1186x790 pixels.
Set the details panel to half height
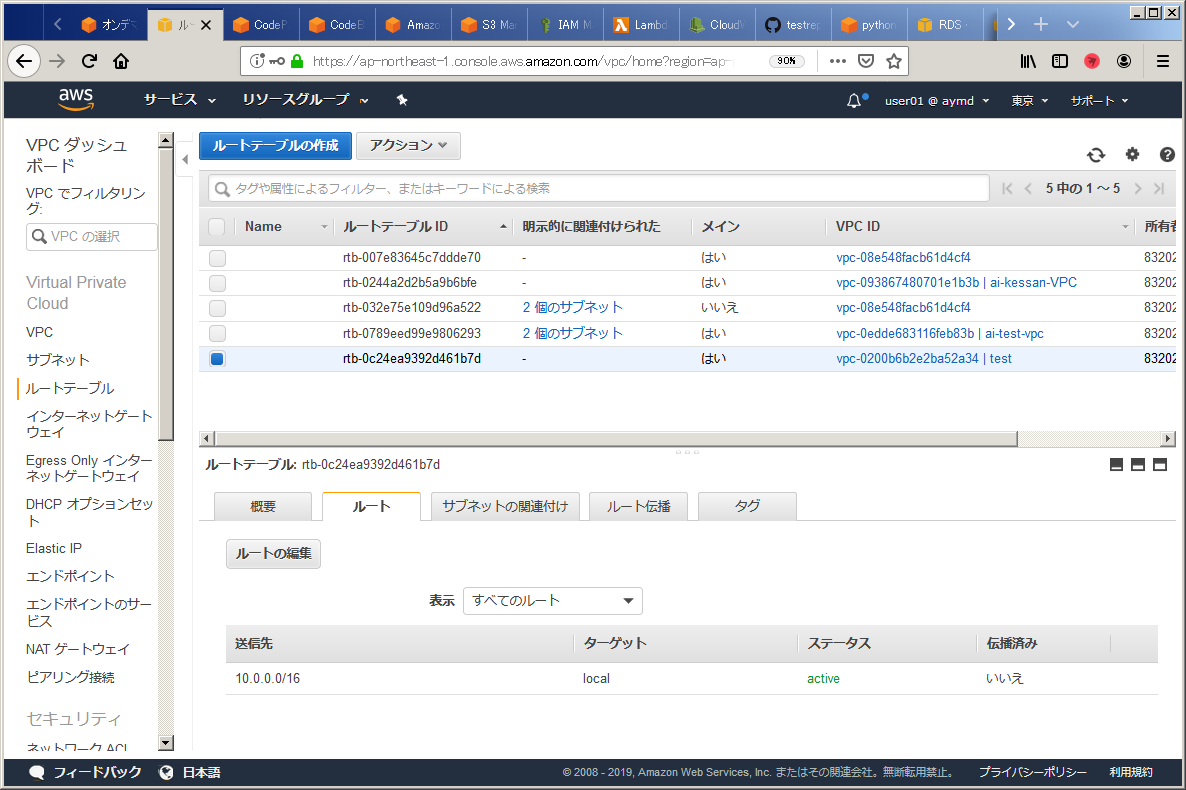coord(1138,465)
